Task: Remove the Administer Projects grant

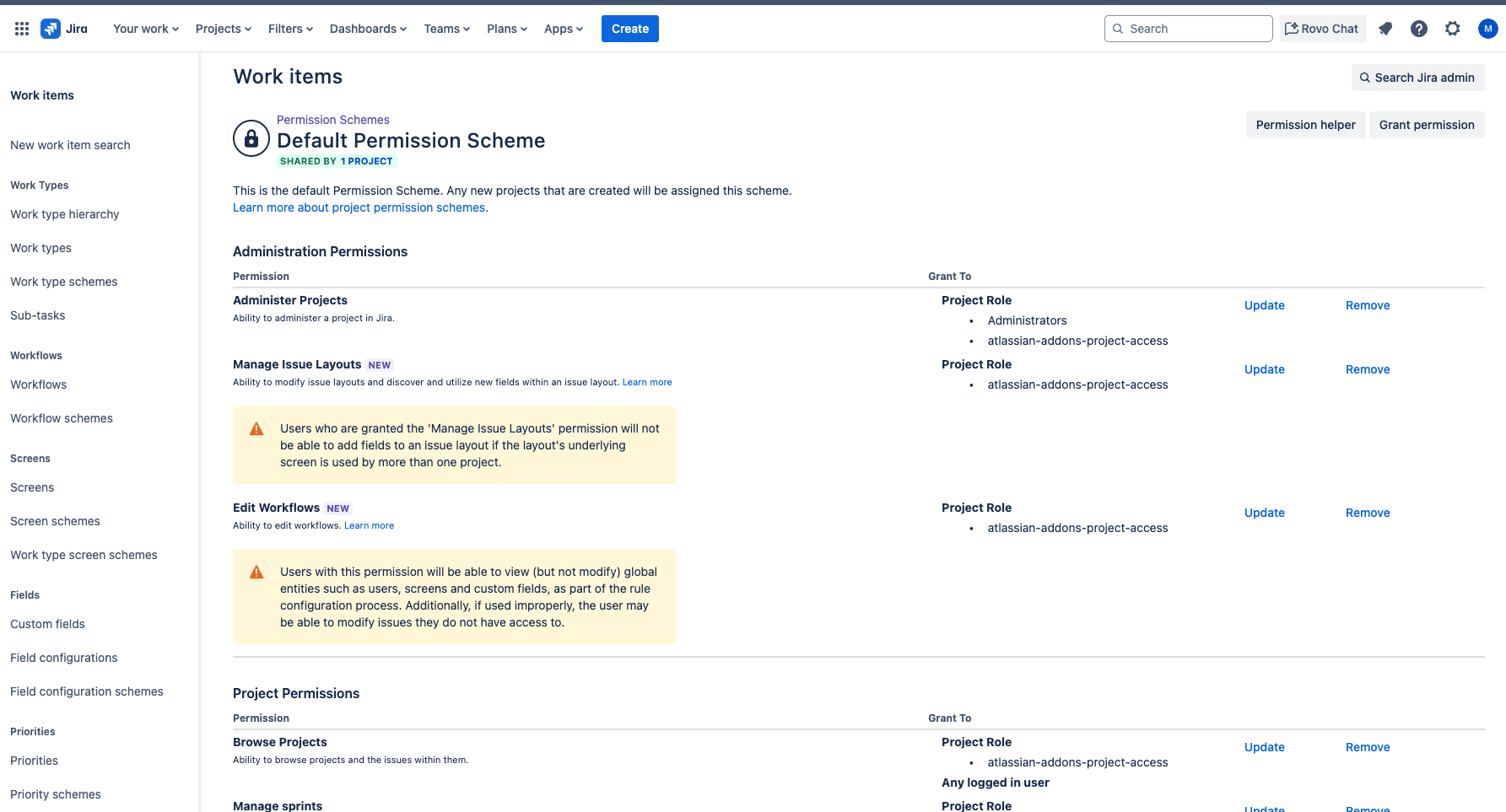Action: pos(1367,305)
